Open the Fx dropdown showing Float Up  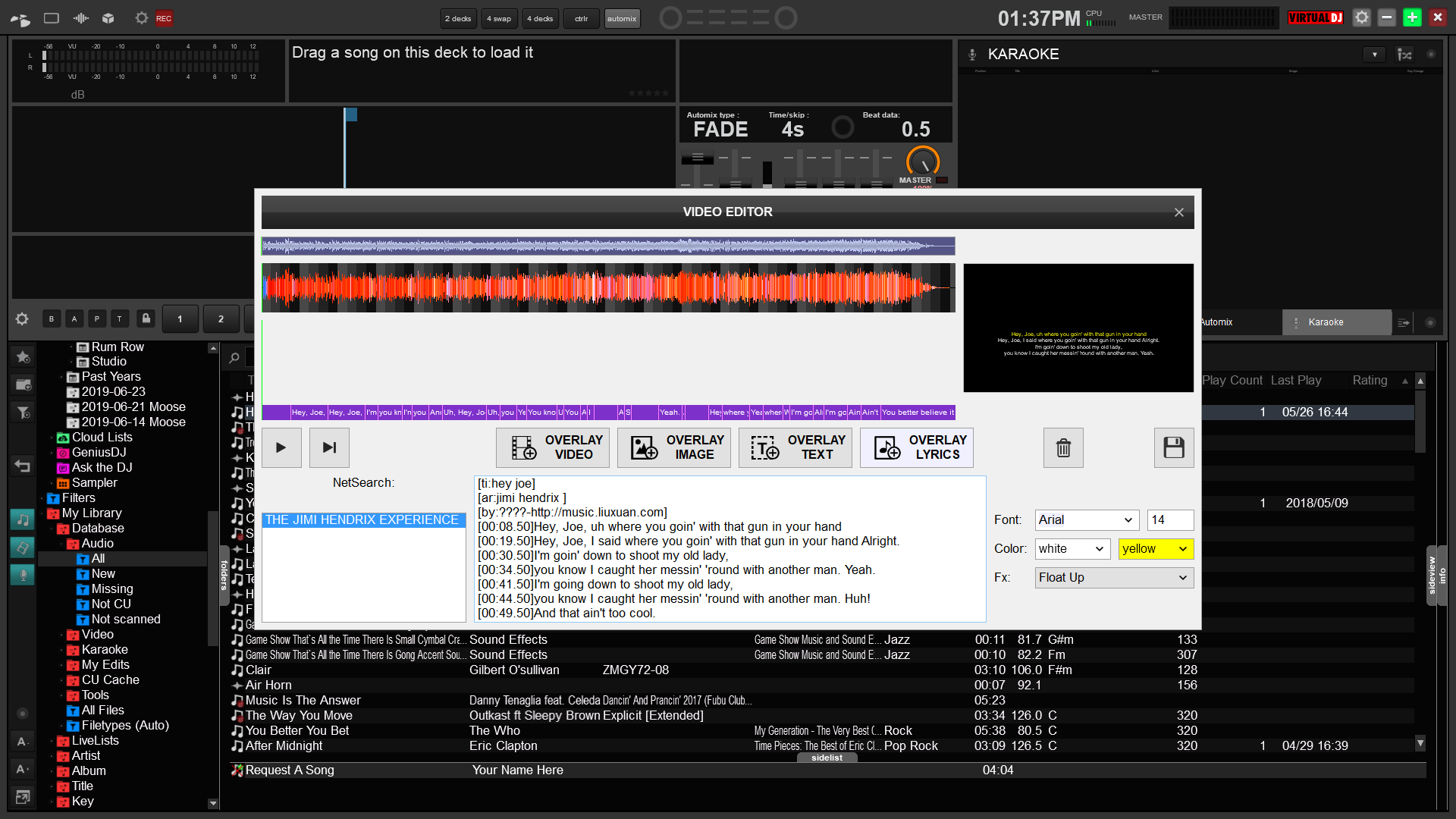coord(1113,577)
